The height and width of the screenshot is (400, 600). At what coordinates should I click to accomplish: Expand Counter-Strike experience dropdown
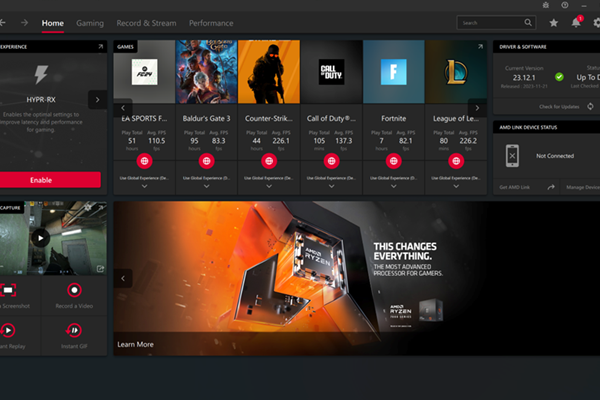click(269, 186)
